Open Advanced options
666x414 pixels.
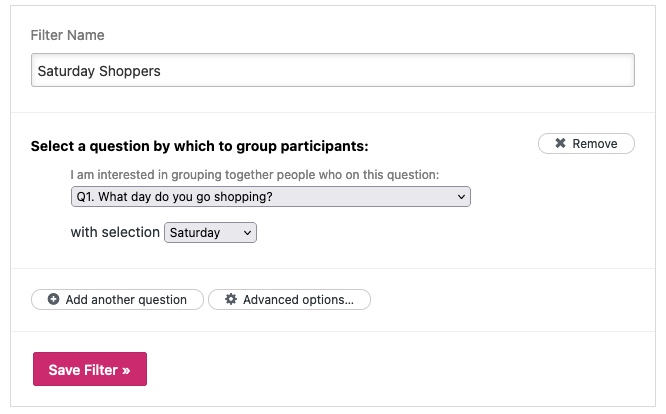click(289, 299)
